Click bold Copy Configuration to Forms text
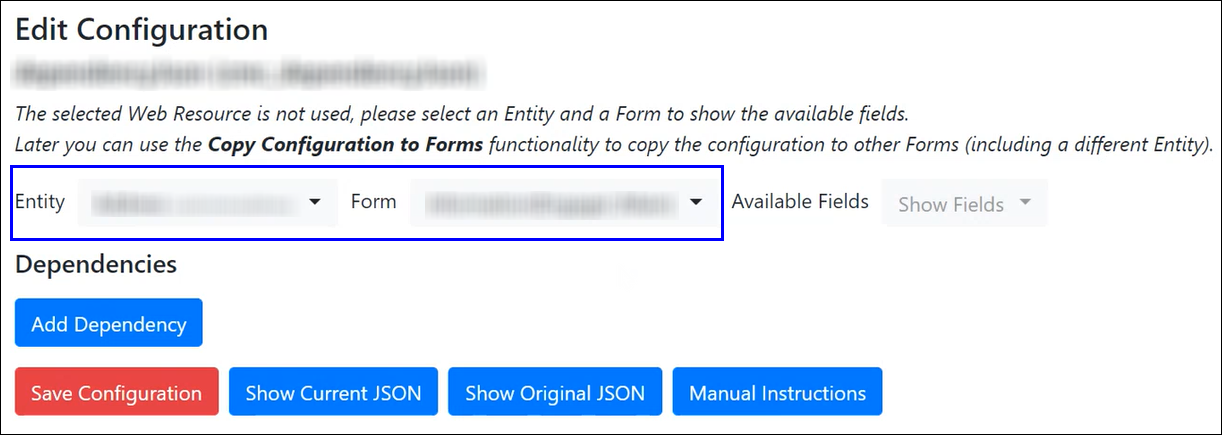Screen dimensions: 1222x435 (x=345, y=145)
